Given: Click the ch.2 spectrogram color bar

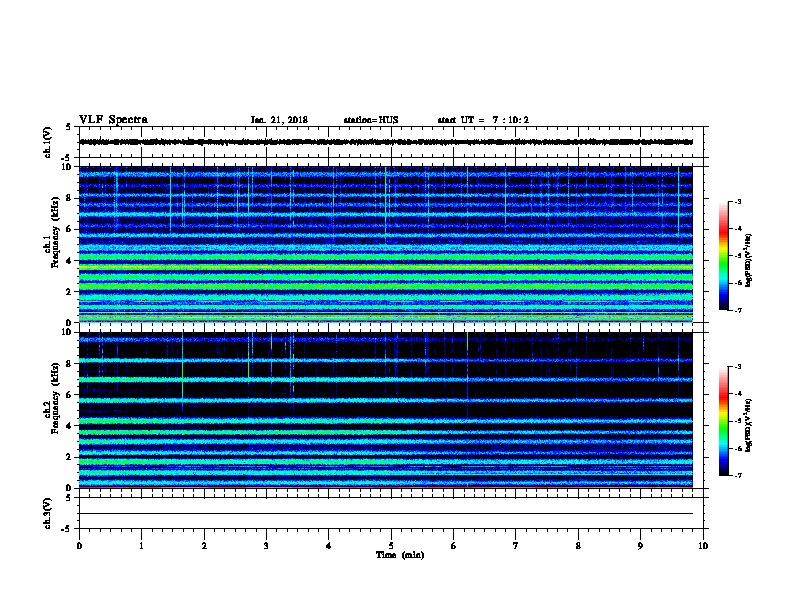Looking at the screenshot, I should (x=724, y=421).
